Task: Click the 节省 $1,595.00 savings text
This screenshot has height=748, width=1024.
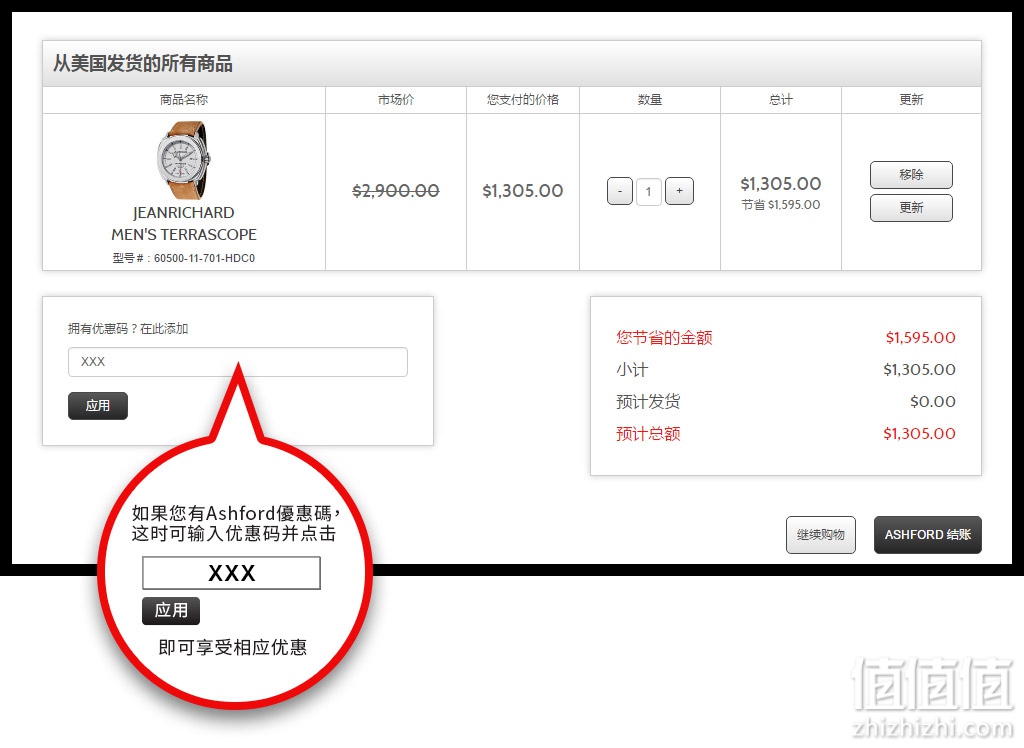Action: point(780,204)
